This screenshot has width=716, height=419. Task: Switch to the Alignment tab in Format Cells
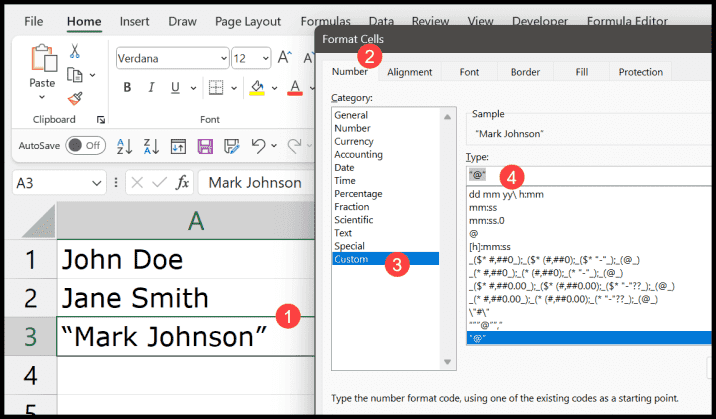(409, 72)
